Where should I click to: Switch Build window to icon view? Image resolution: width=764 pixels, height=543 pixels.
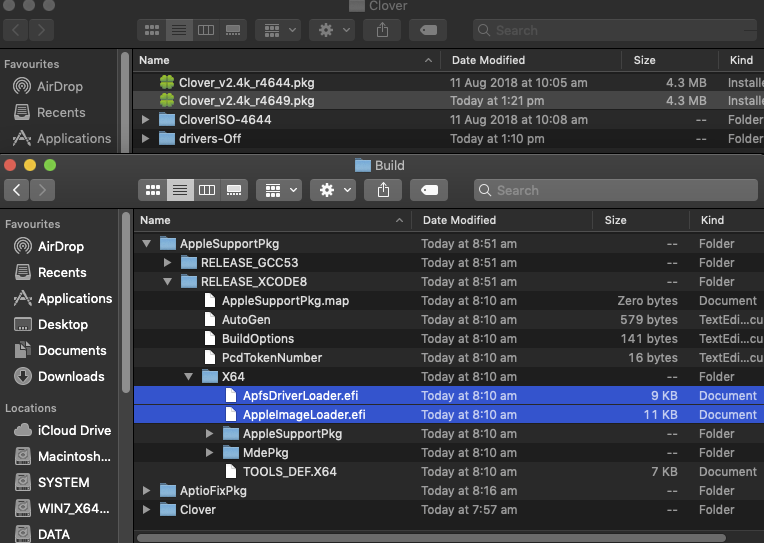pos(153,190)
